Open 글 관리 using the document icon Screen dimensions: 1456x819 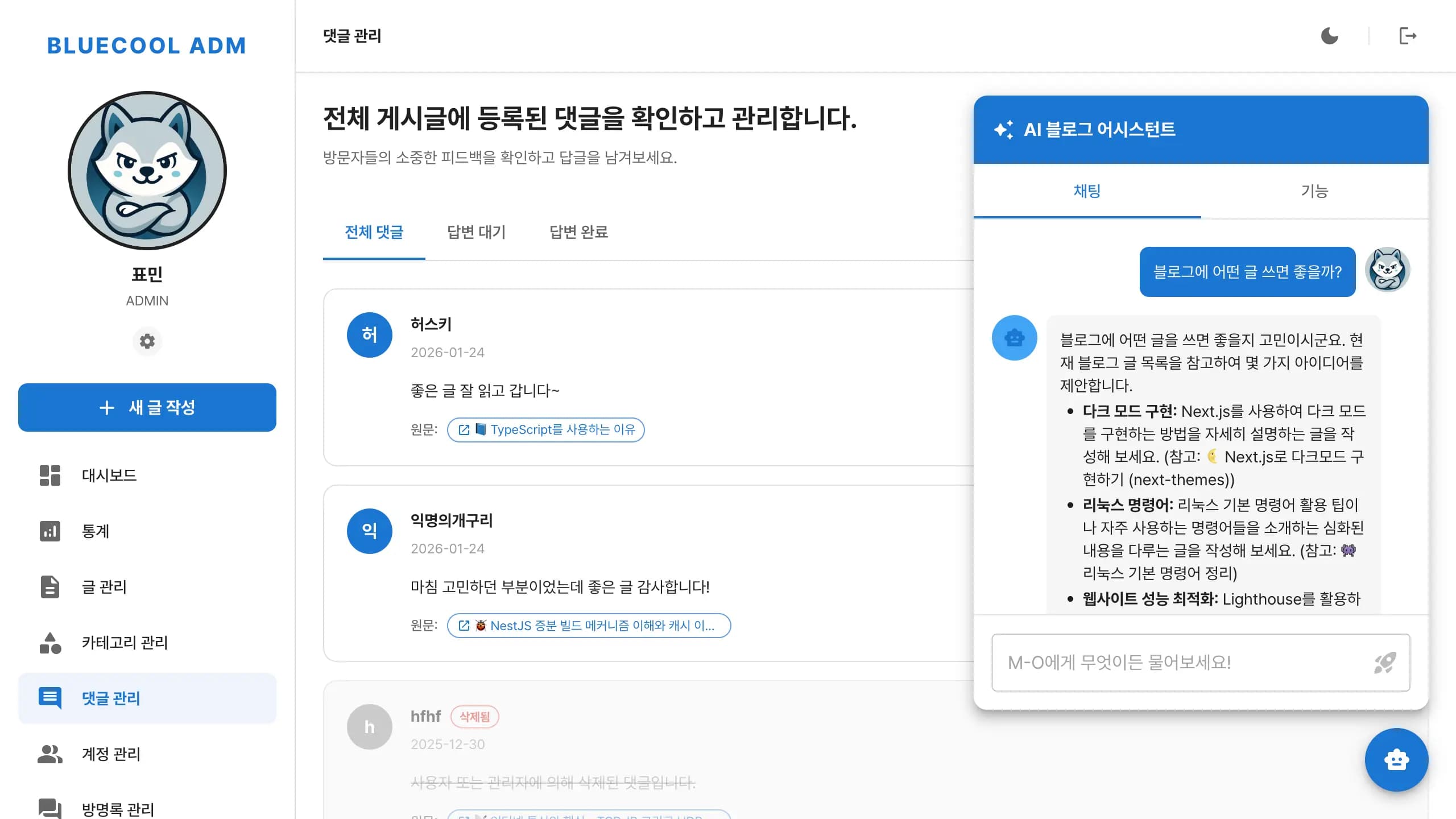pyautogui.click(x=49, y=587)
